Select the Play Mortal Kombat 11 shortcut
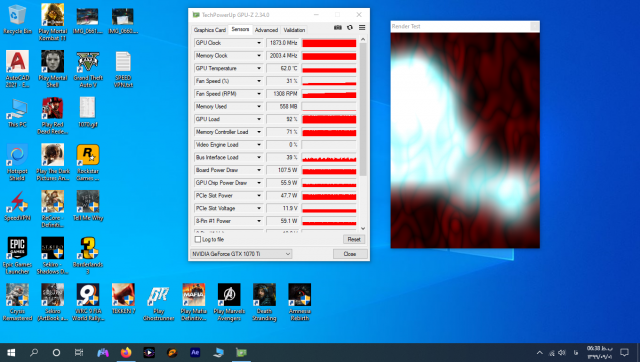 [53, 22]
